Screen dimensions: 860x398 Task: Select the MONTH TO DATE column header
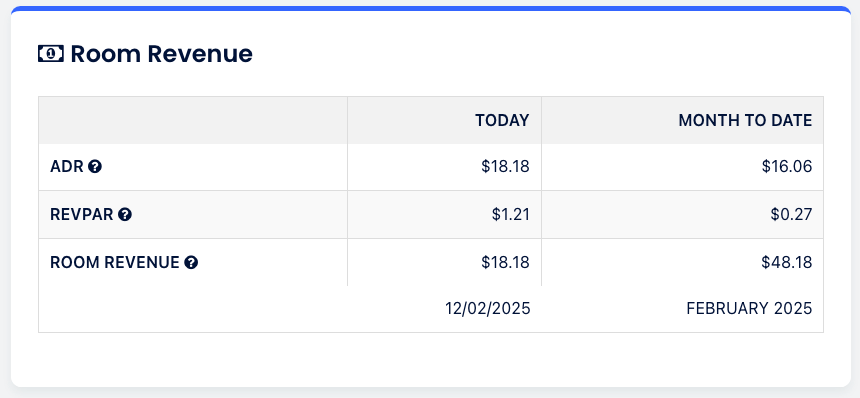pyautogui.click(x=745, y=121)
